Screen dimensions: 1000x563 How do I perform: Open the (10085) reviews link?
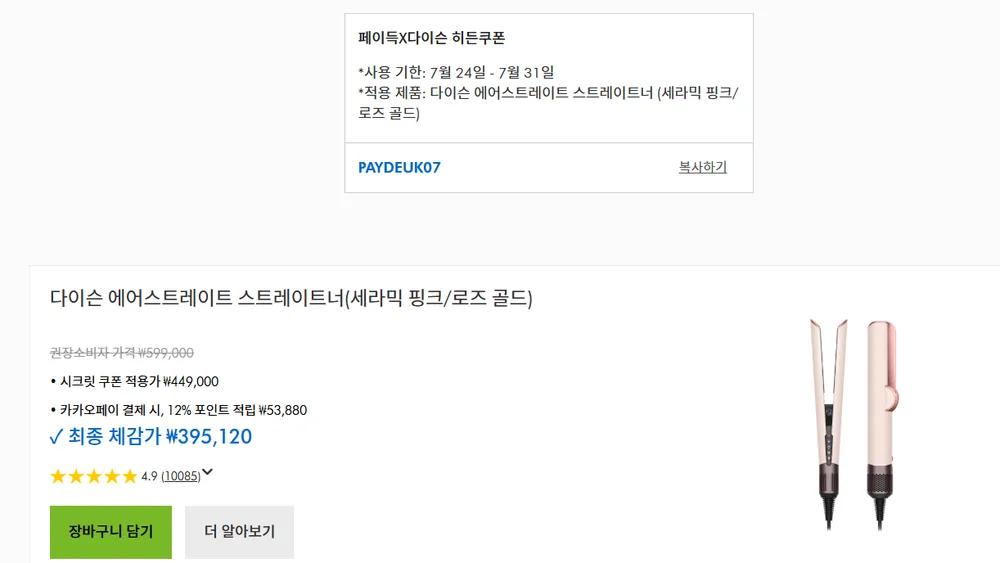180,476
